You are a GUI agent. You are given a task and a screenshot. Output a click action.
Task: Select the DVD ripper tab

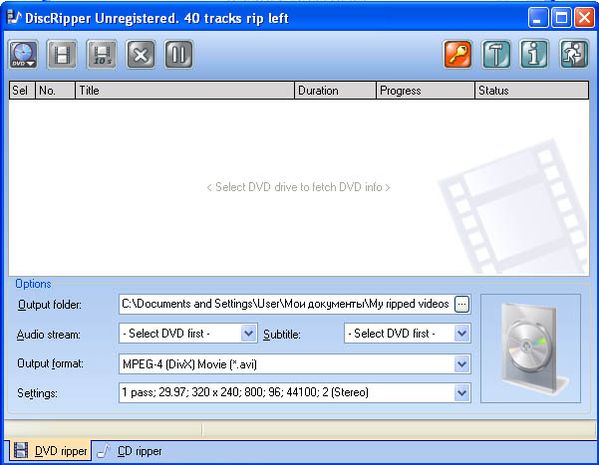tap(50, 451)
